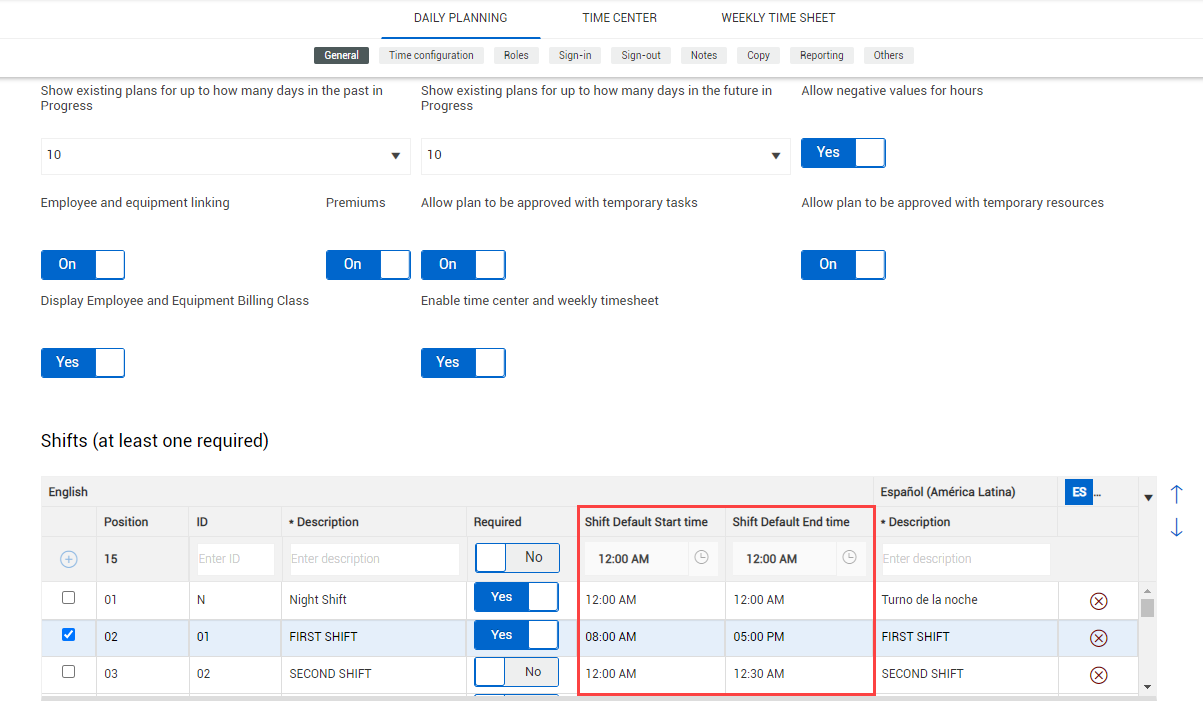Click the add shift plus icon
This screenshot has width=1203, height=708.
point(68,559)
